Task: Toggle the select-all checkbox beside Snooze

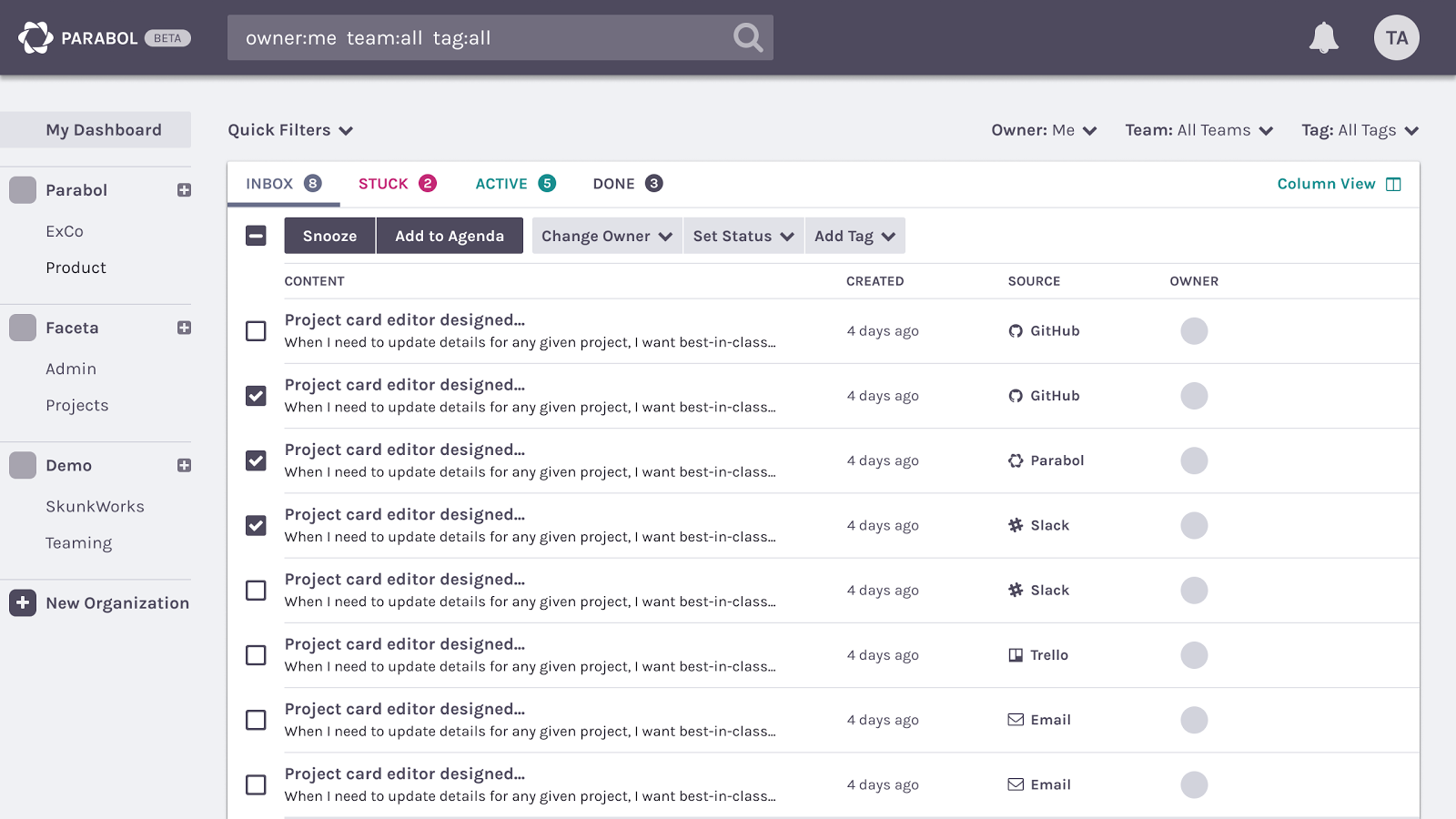Action: click(x=256, y=236)
